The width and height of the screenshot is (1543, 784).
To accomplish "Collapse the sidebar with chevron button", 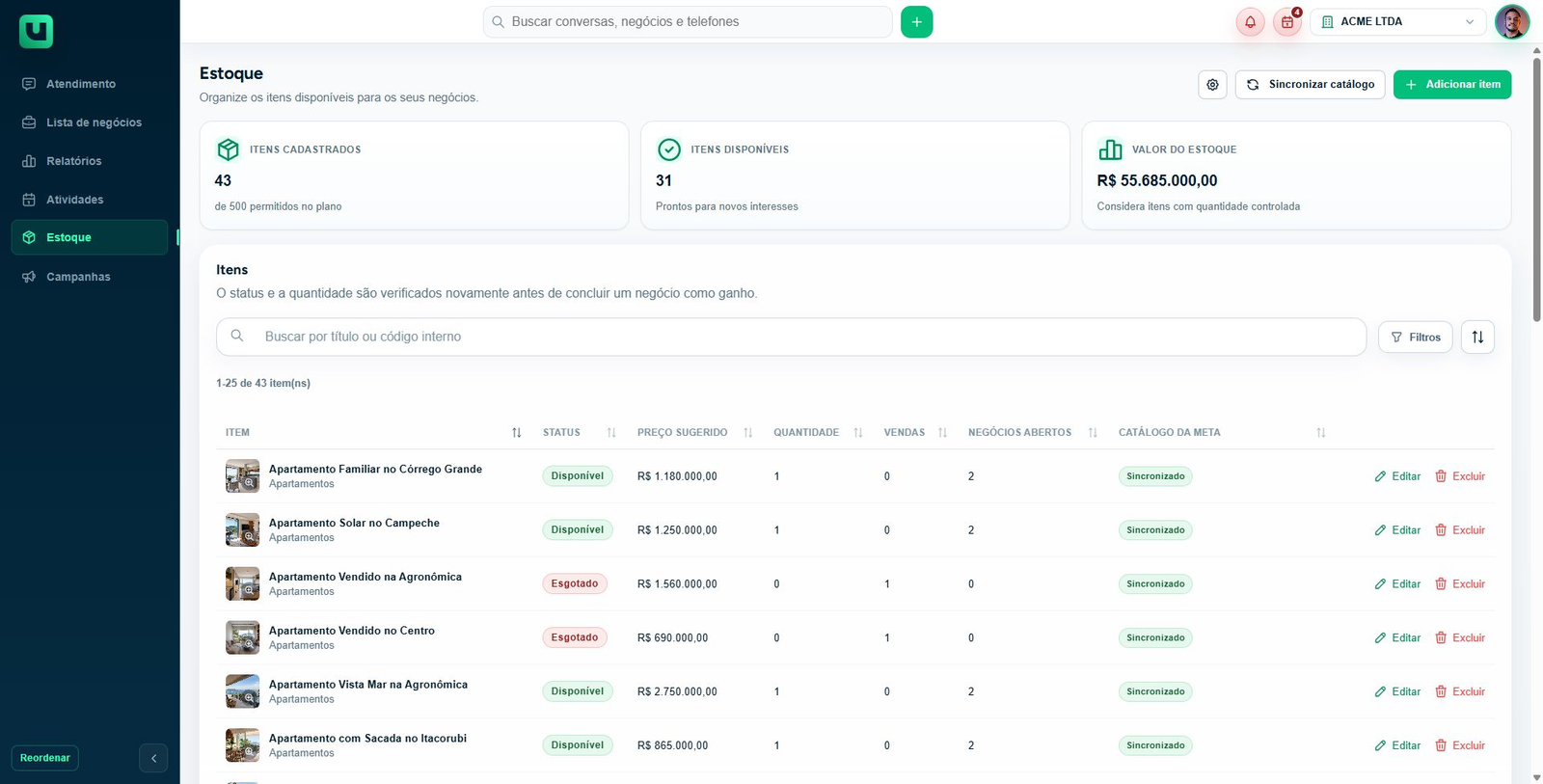I will (x=153, y=758).
